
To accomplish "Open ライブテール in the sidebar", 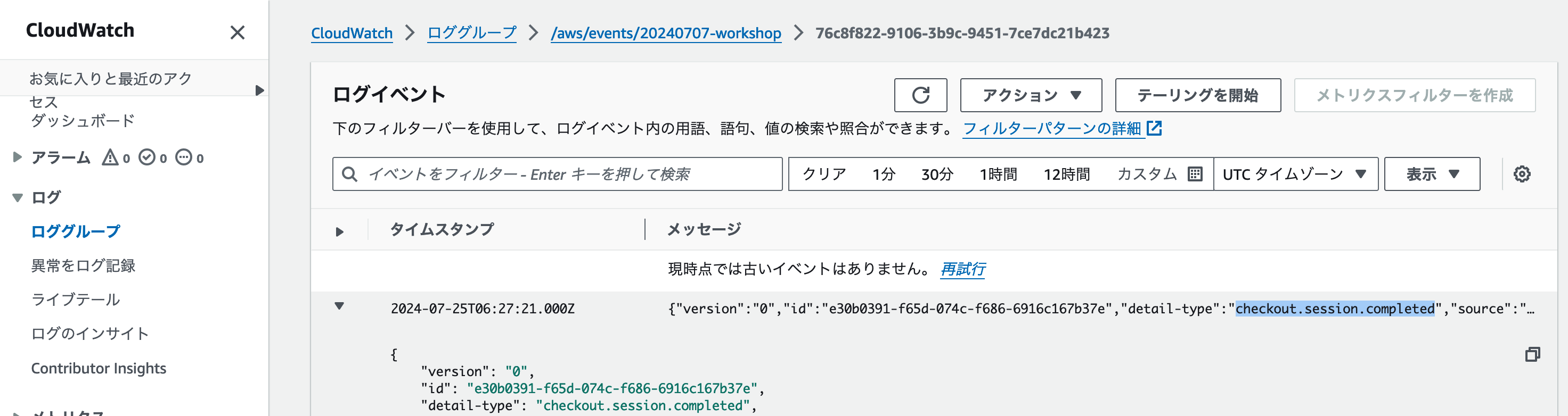I will coord(76,299).
